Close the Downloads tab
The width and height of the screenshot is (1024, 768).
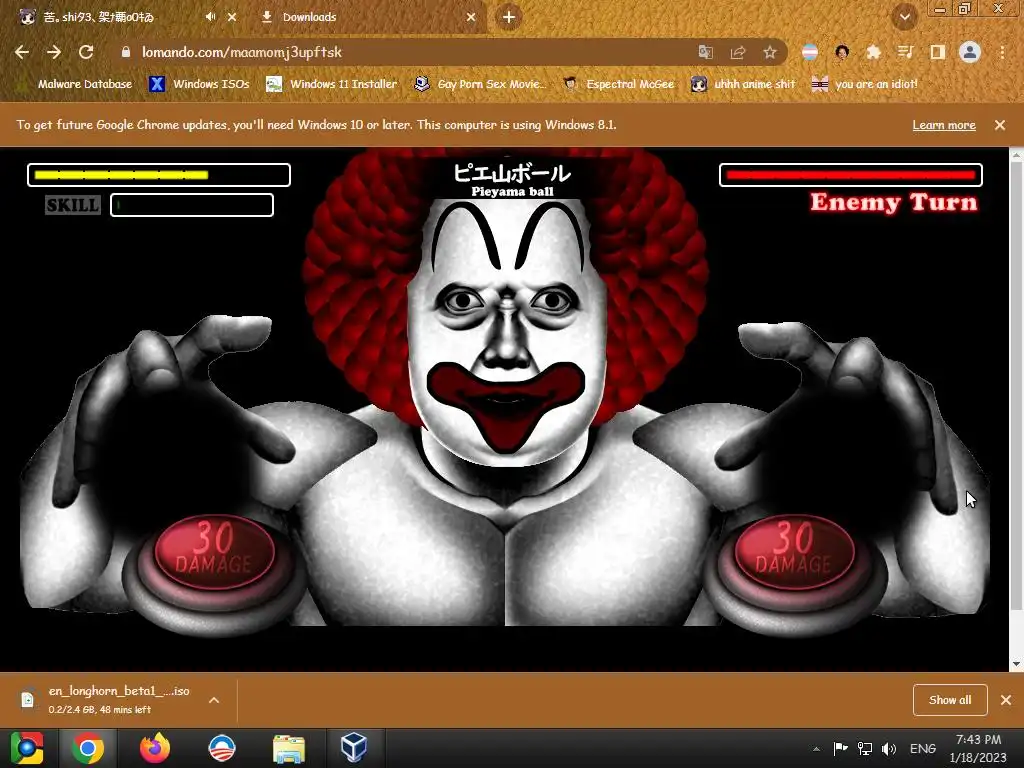(x=471, y=17)
